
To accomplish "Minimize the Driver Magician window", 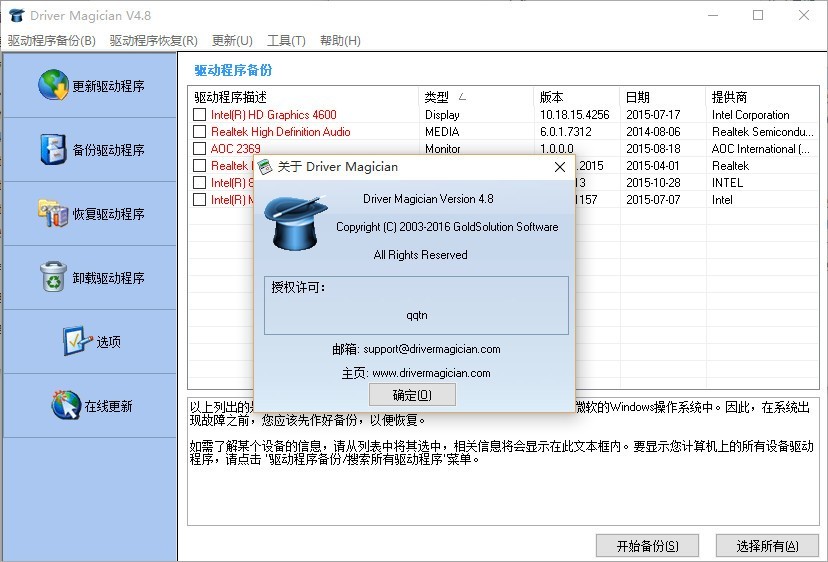I will click(713, 15).
